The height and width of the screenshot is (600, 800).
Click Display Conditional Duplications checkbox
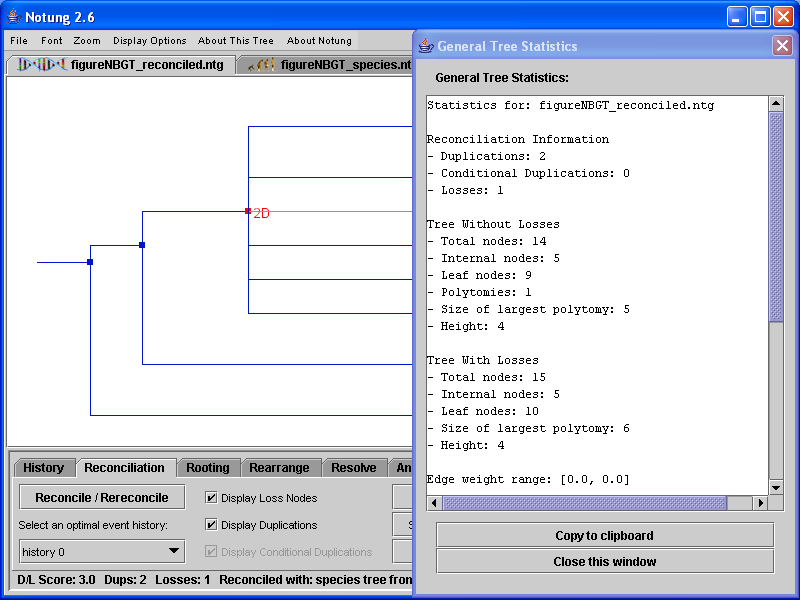click(x=211, y=552)
